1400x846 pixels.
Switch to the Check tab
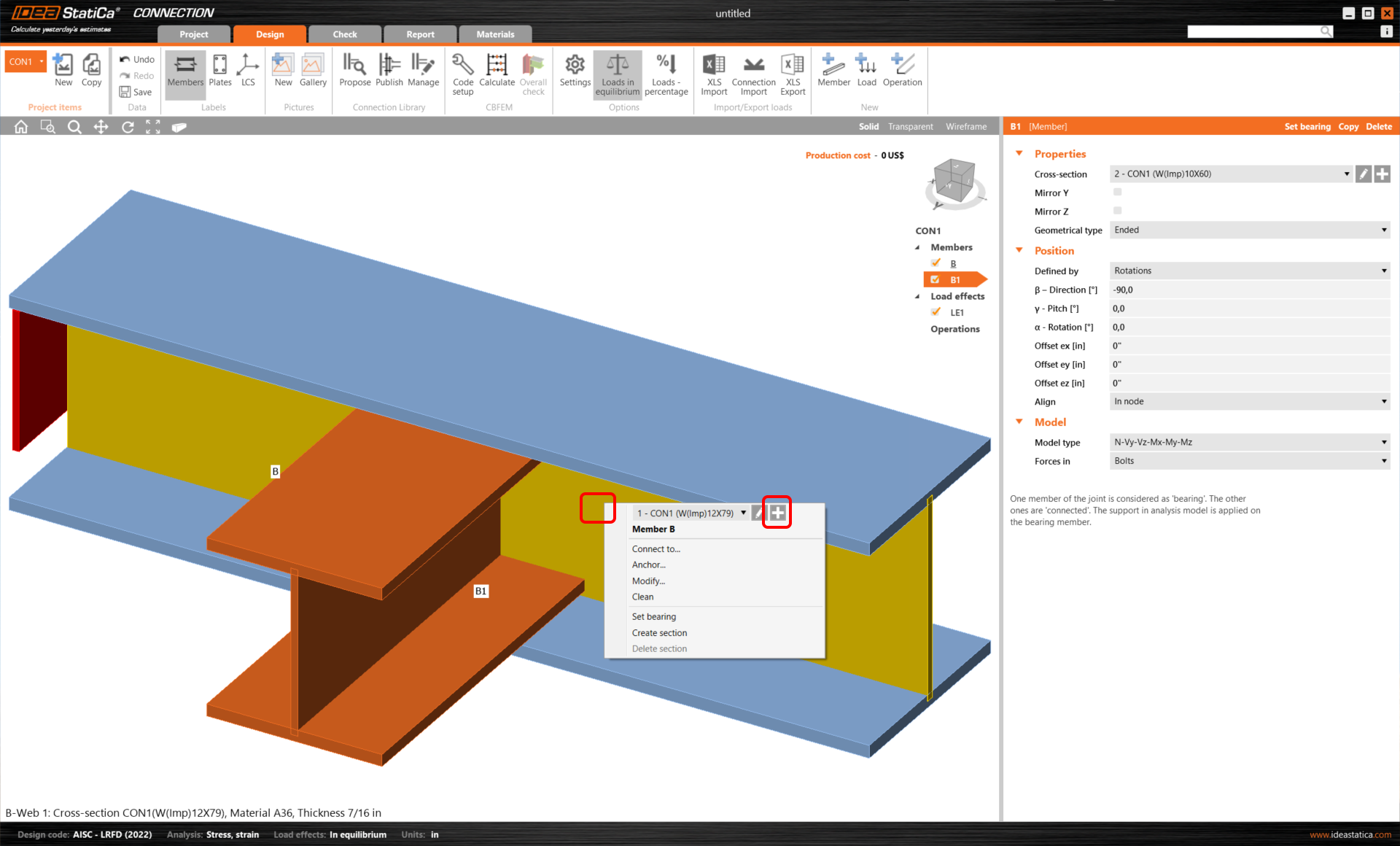(x=345, y=34)
